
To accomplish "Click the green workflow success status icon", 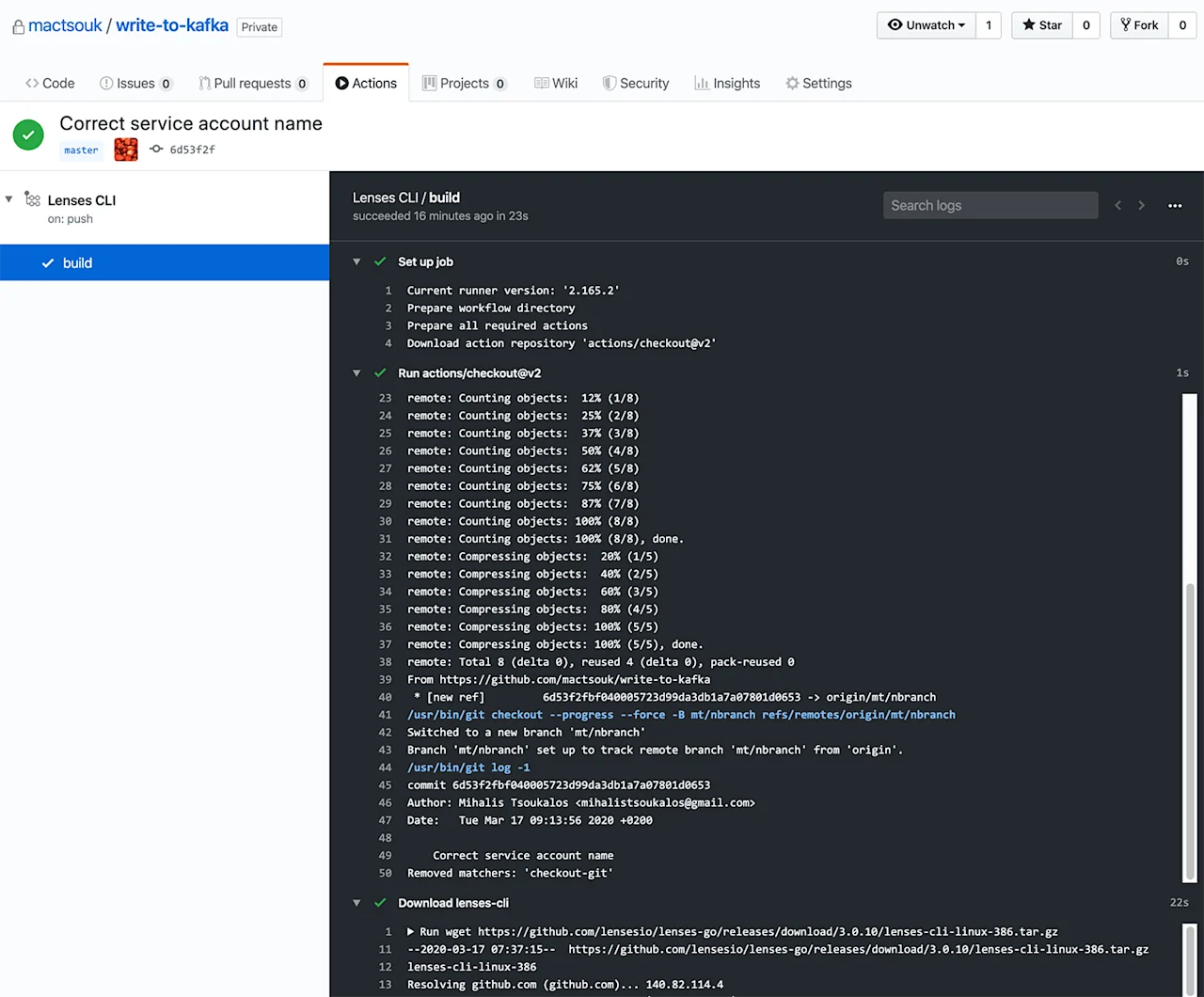I will point(28,135).
